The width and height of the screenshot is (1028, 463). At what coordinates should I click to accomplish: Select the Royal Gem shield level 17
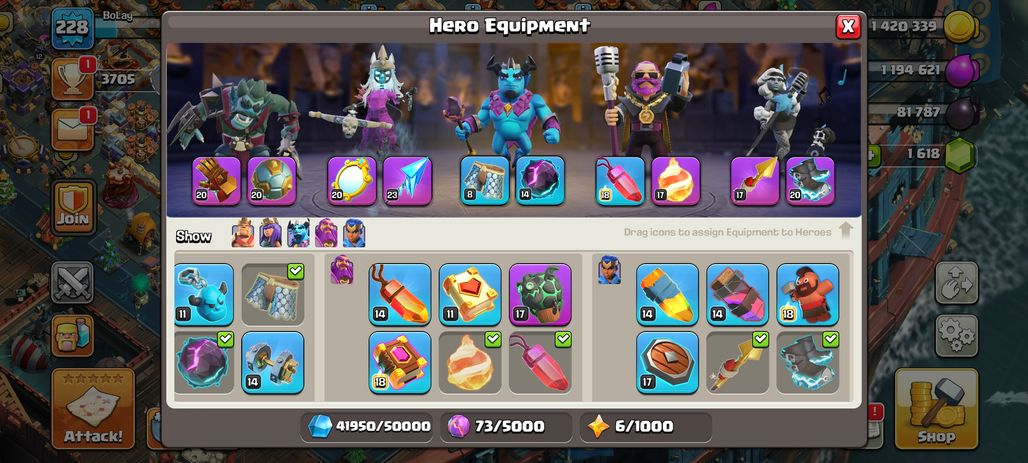click(667, 363)
